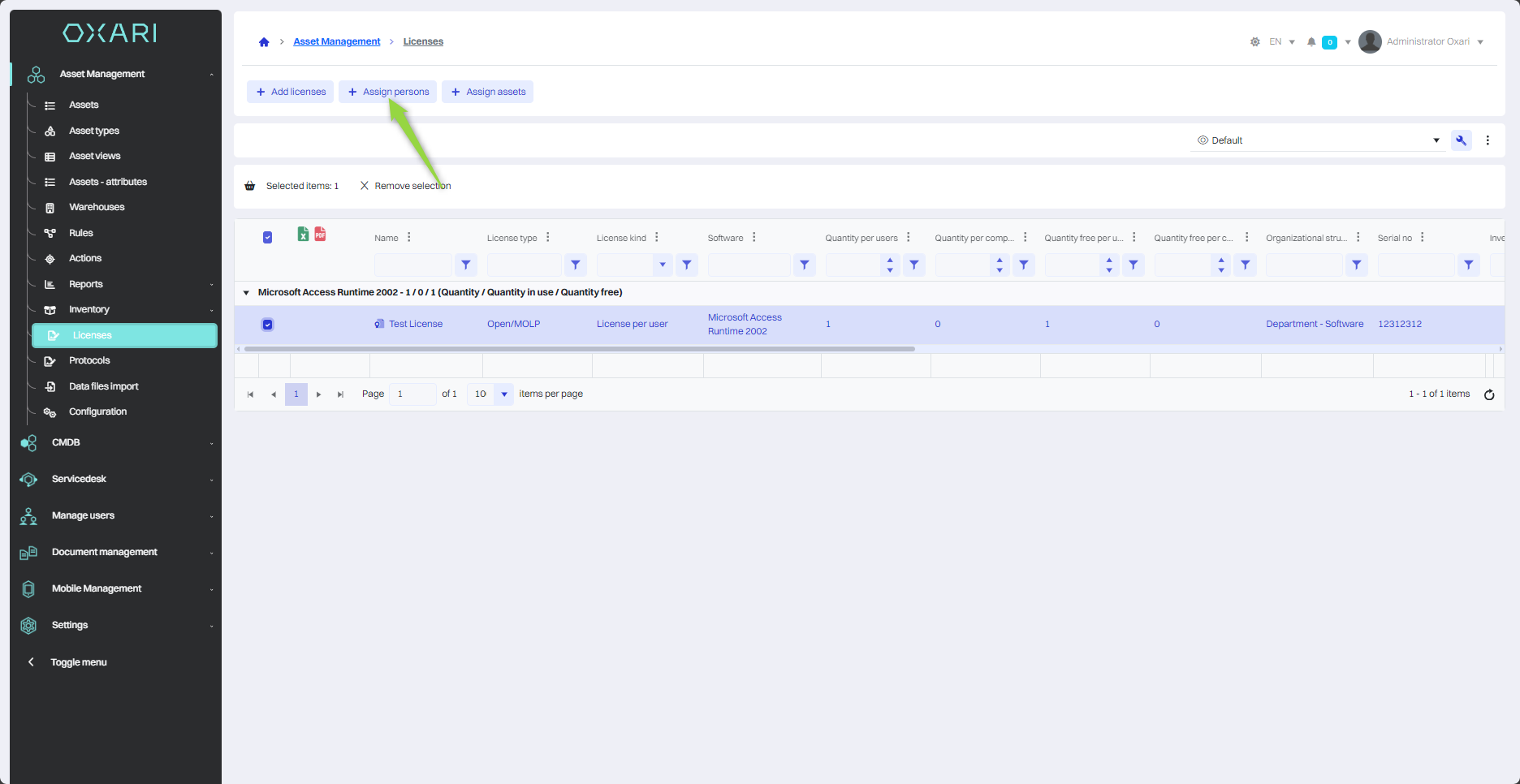The height and width of the screenshot is (784, 1520).
Task: Uncheck the Test License row checkbox
Action: coord(267,325)
